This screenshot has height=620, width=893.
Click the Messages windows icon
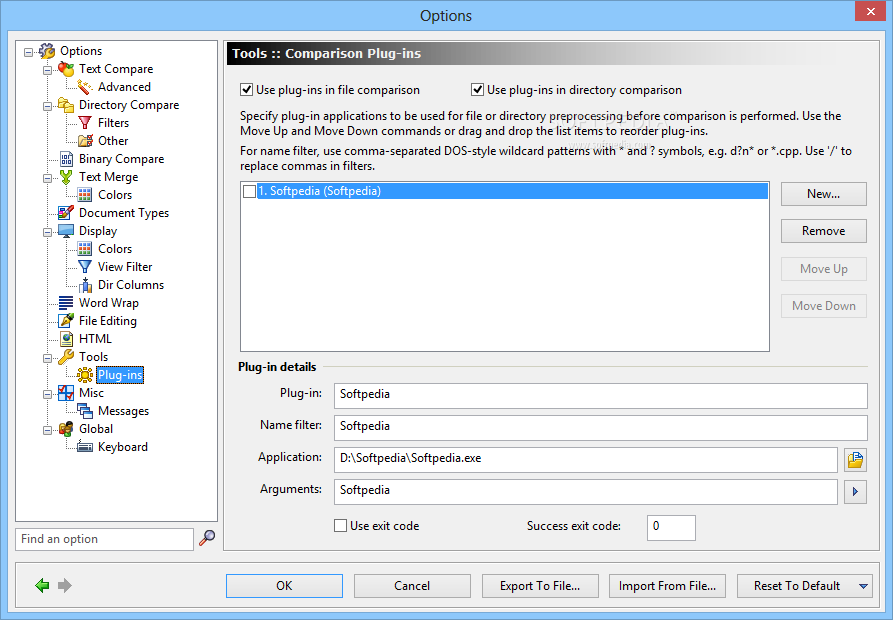(85, 411)
